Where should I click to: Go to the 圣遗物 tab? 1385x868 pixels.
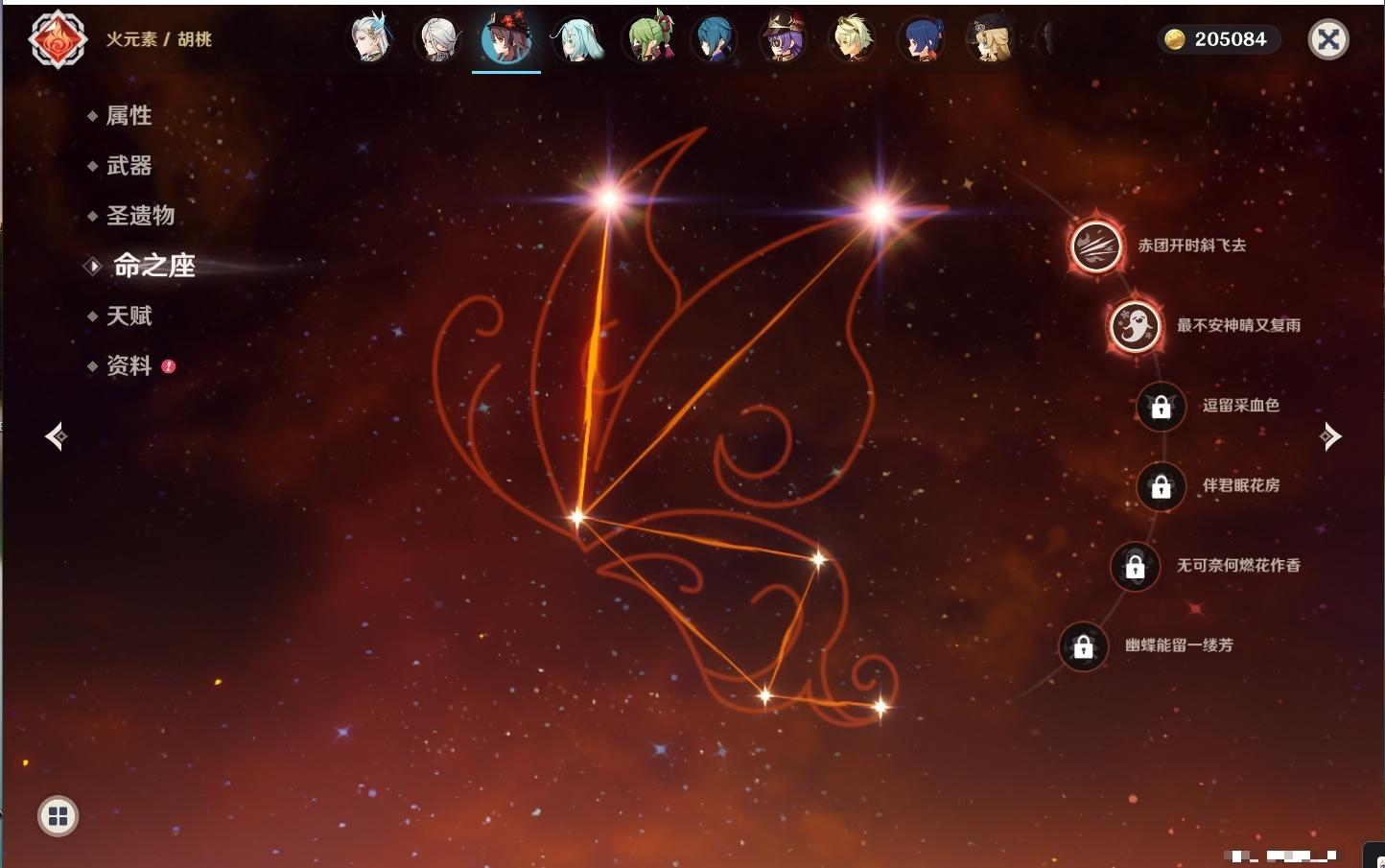click(140, 216)
